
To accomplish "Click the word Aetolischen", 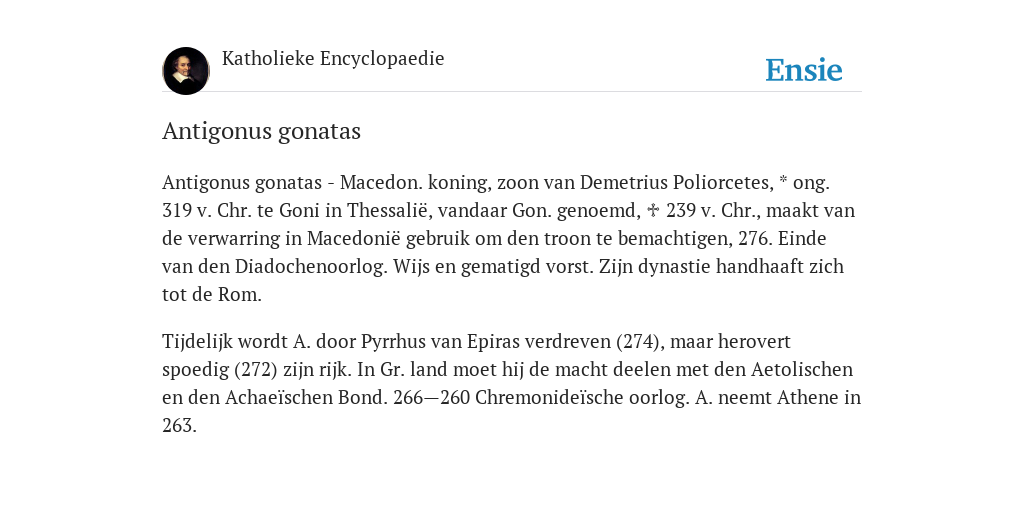I will 802,370.
